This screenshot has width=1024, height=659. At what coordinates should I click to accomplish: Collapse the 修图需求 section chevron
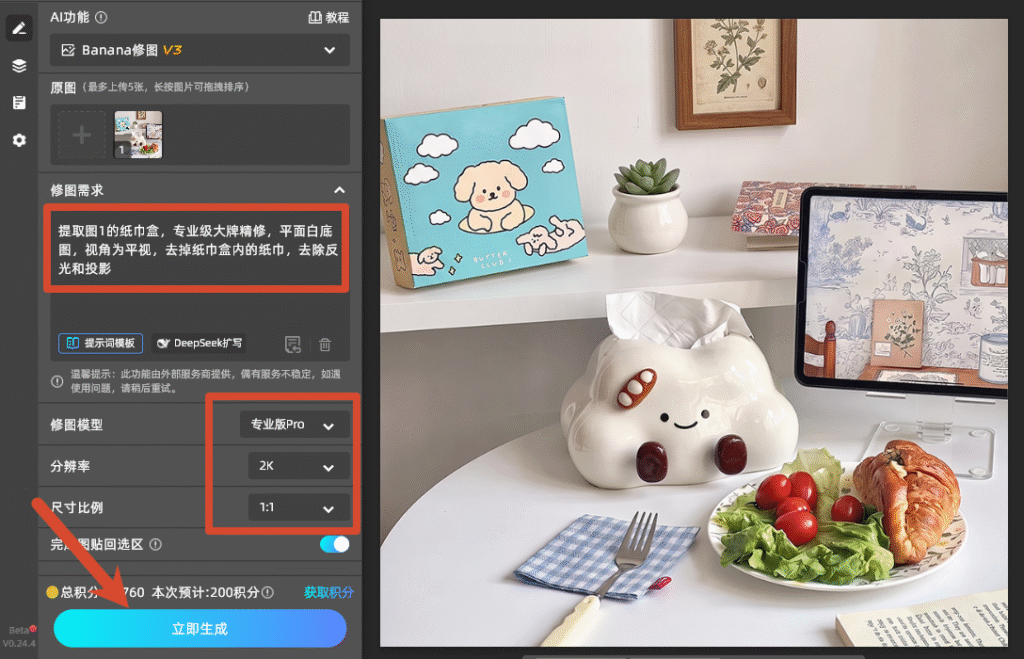click(x=340, y=190)
